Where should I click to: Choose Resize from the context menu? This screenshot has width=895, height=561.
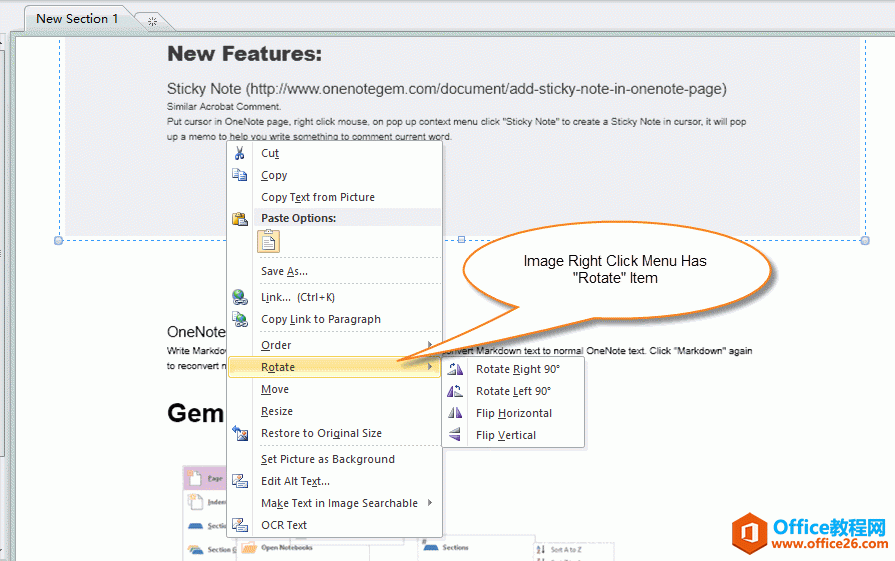pyautogui.click(x=335, y=411)
